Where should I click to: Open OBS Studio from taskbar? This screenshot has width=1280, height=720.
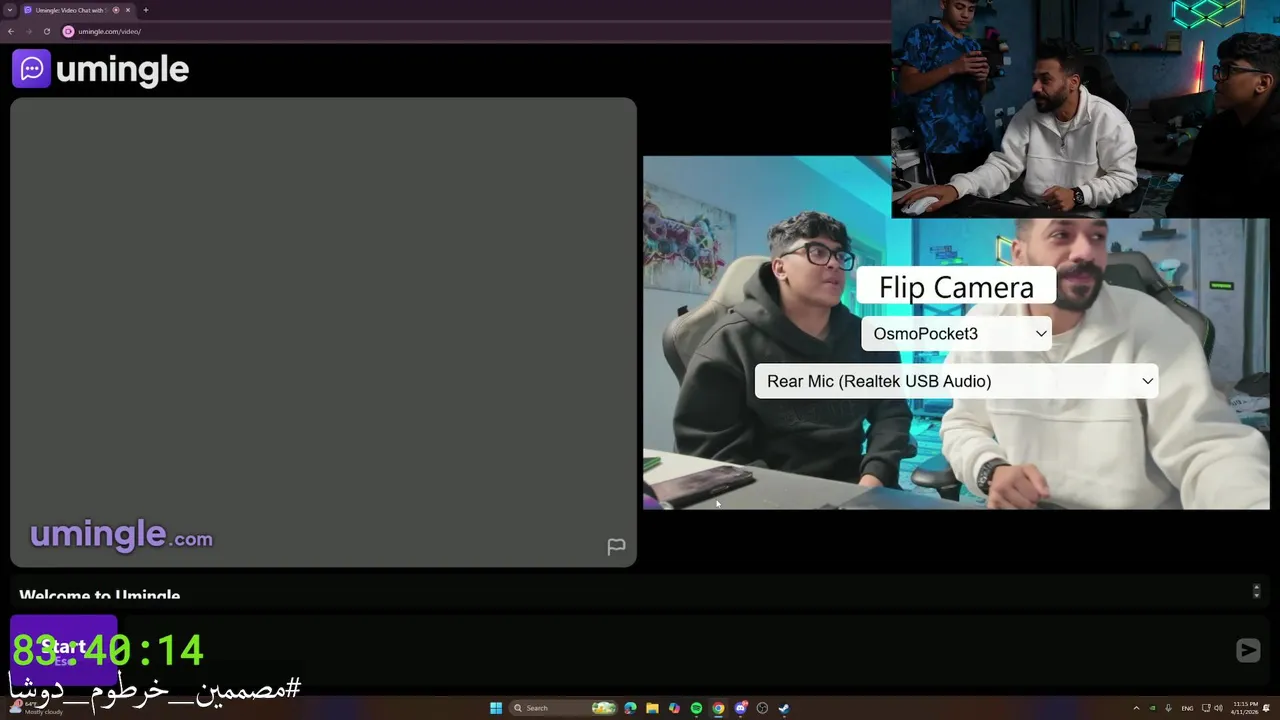pyautogui.click(x=762, y=708)
